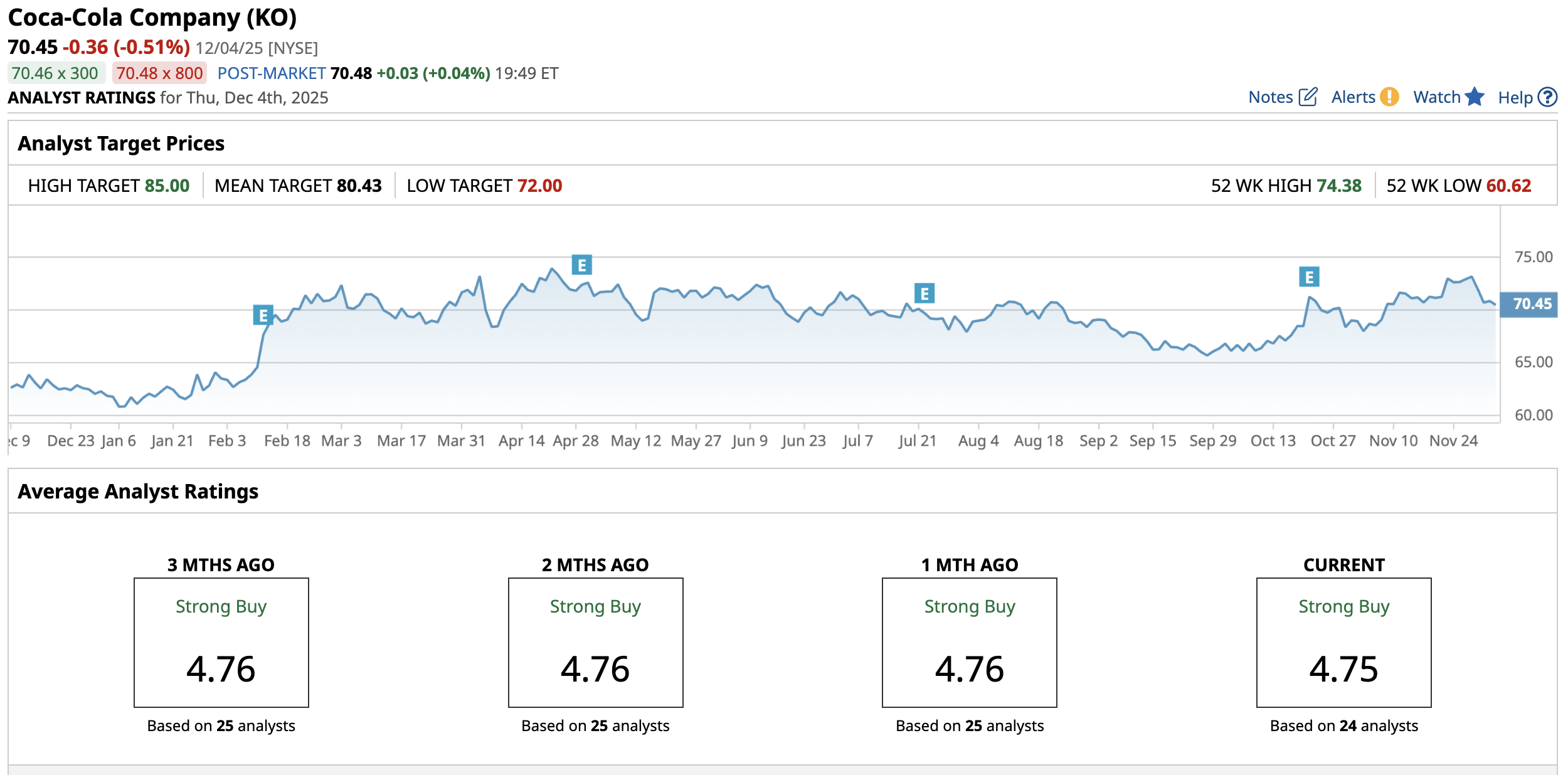This screenshot has height=775, width=1568.
Task: Open the Notes link
Action: [x=1270, y=97]
